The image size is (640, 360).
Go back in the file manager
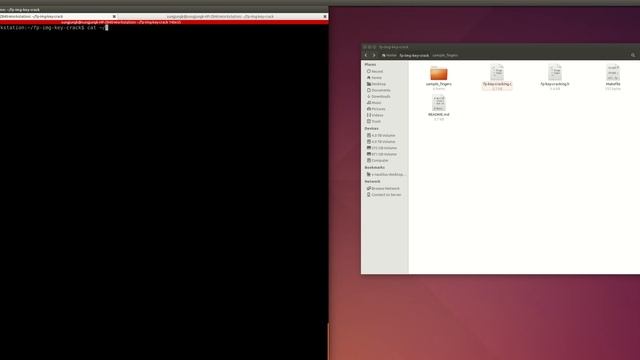(x=366, y=55)
